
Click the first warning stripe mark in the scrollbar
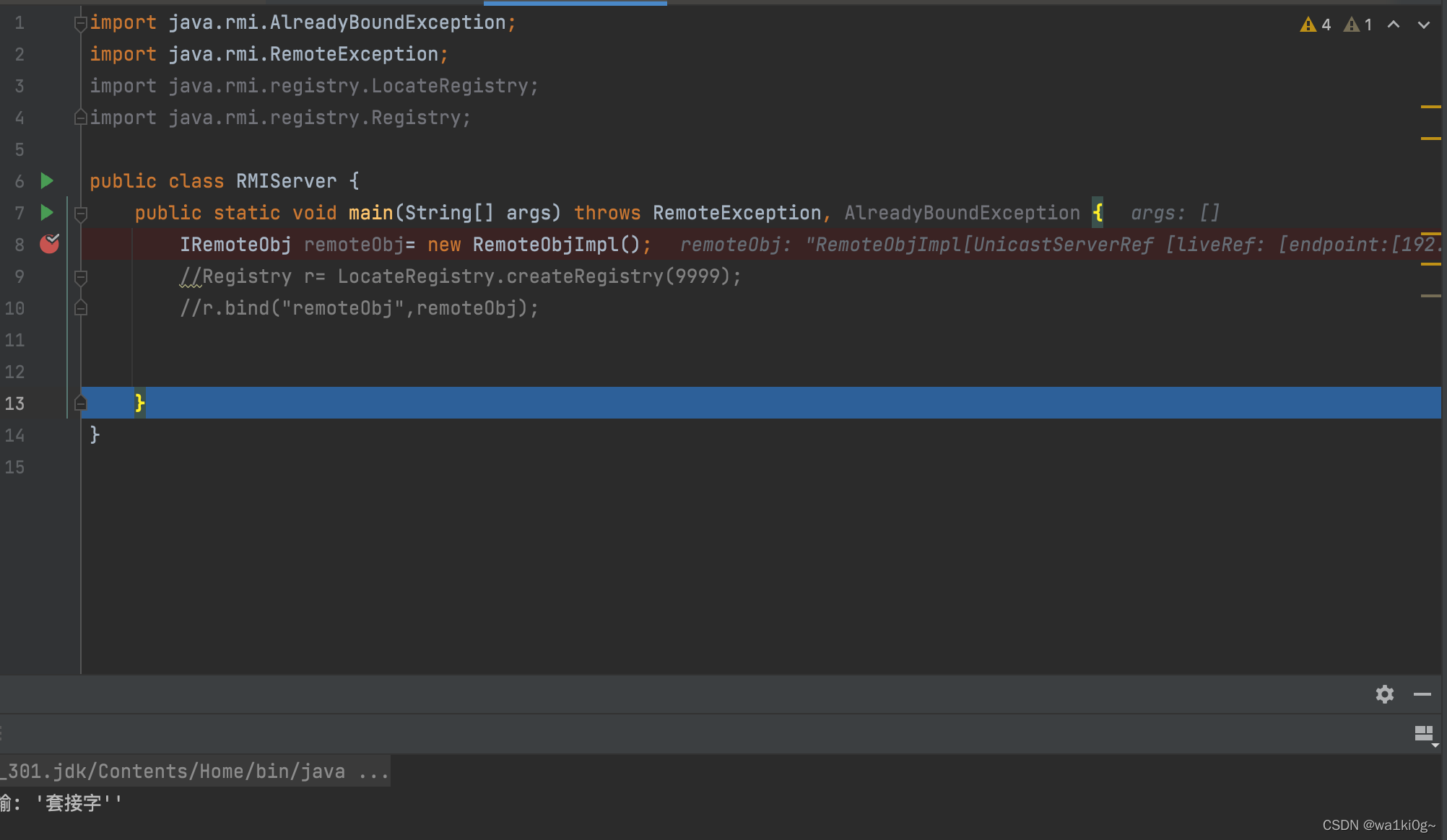1430,107
